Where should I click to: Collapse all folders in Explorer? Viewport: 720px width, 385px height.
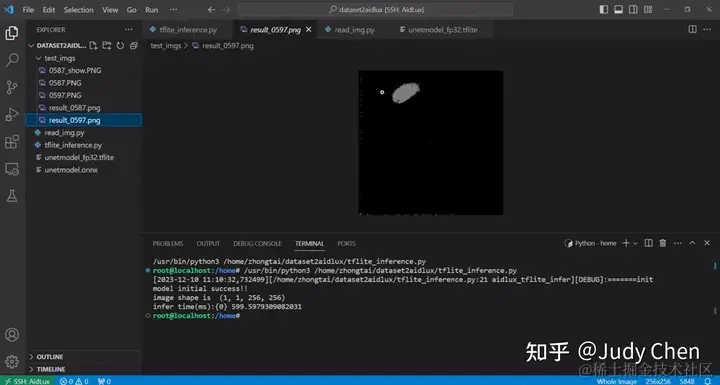tap(134, 45)
